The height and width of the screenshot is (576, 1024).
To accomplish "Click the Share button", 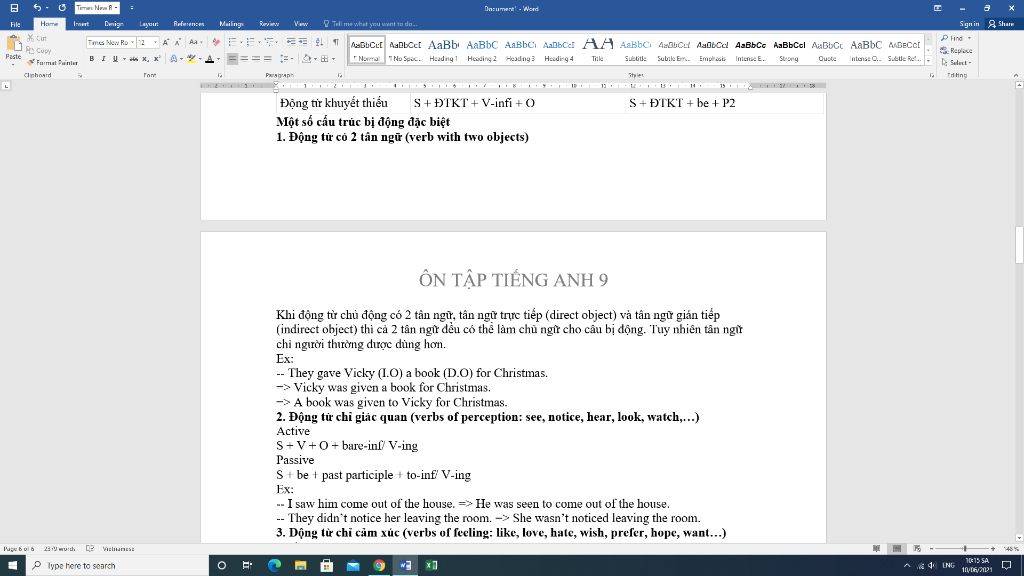I will point(1002,24).
